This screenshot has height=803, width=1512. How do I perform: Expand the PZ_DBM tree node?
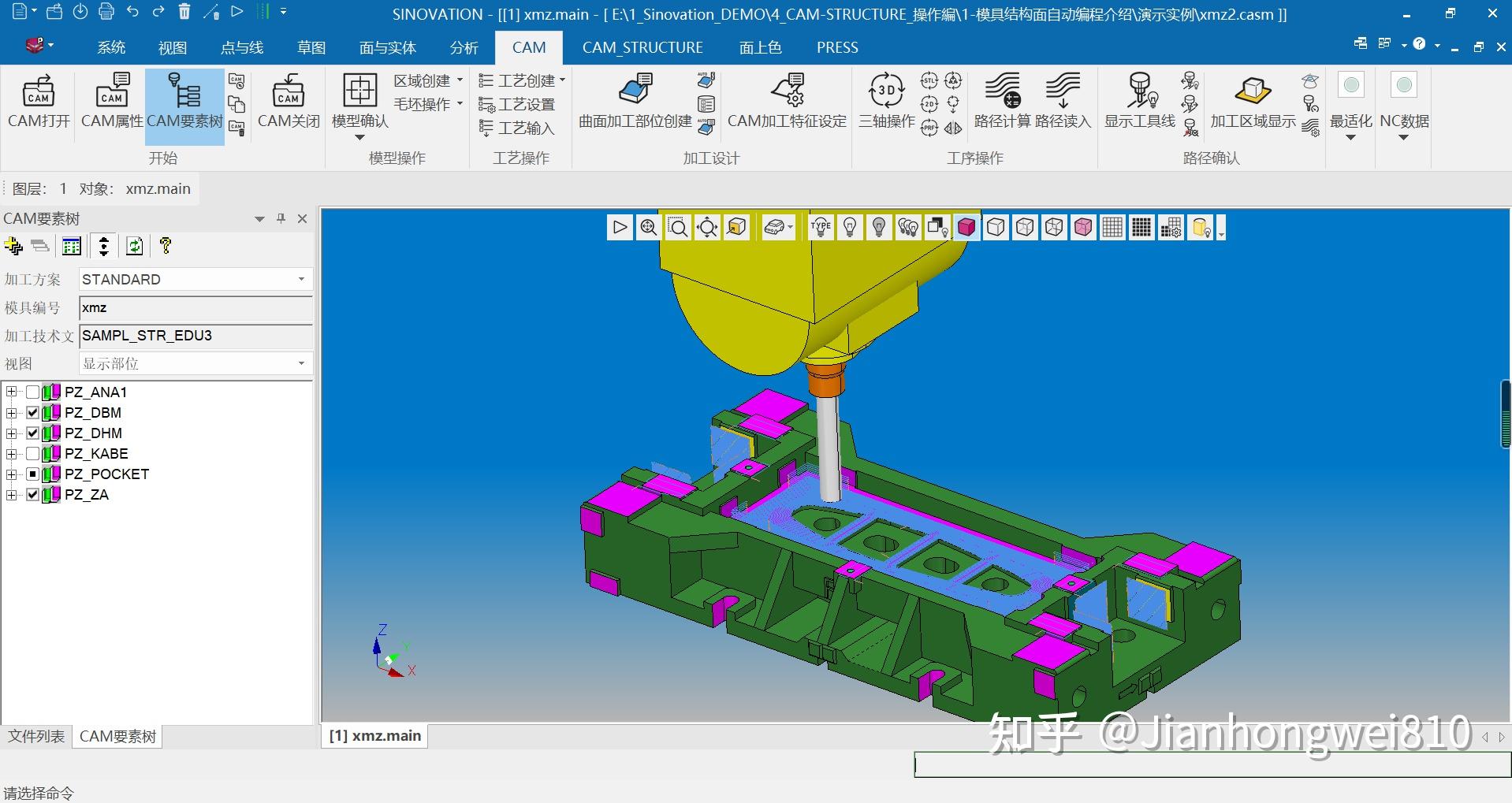(11, 413)
